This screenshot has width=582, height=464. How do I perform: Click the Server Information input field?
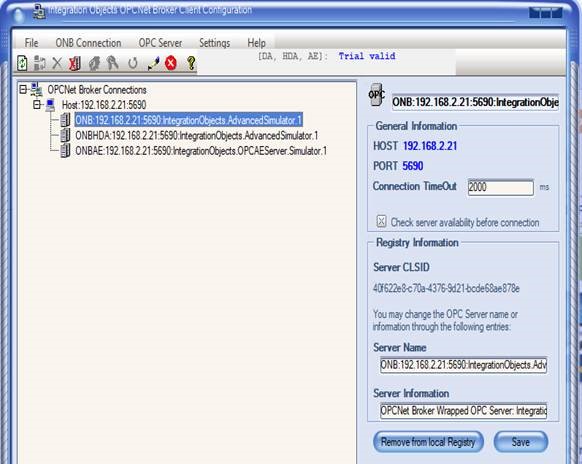click(463, 411)
